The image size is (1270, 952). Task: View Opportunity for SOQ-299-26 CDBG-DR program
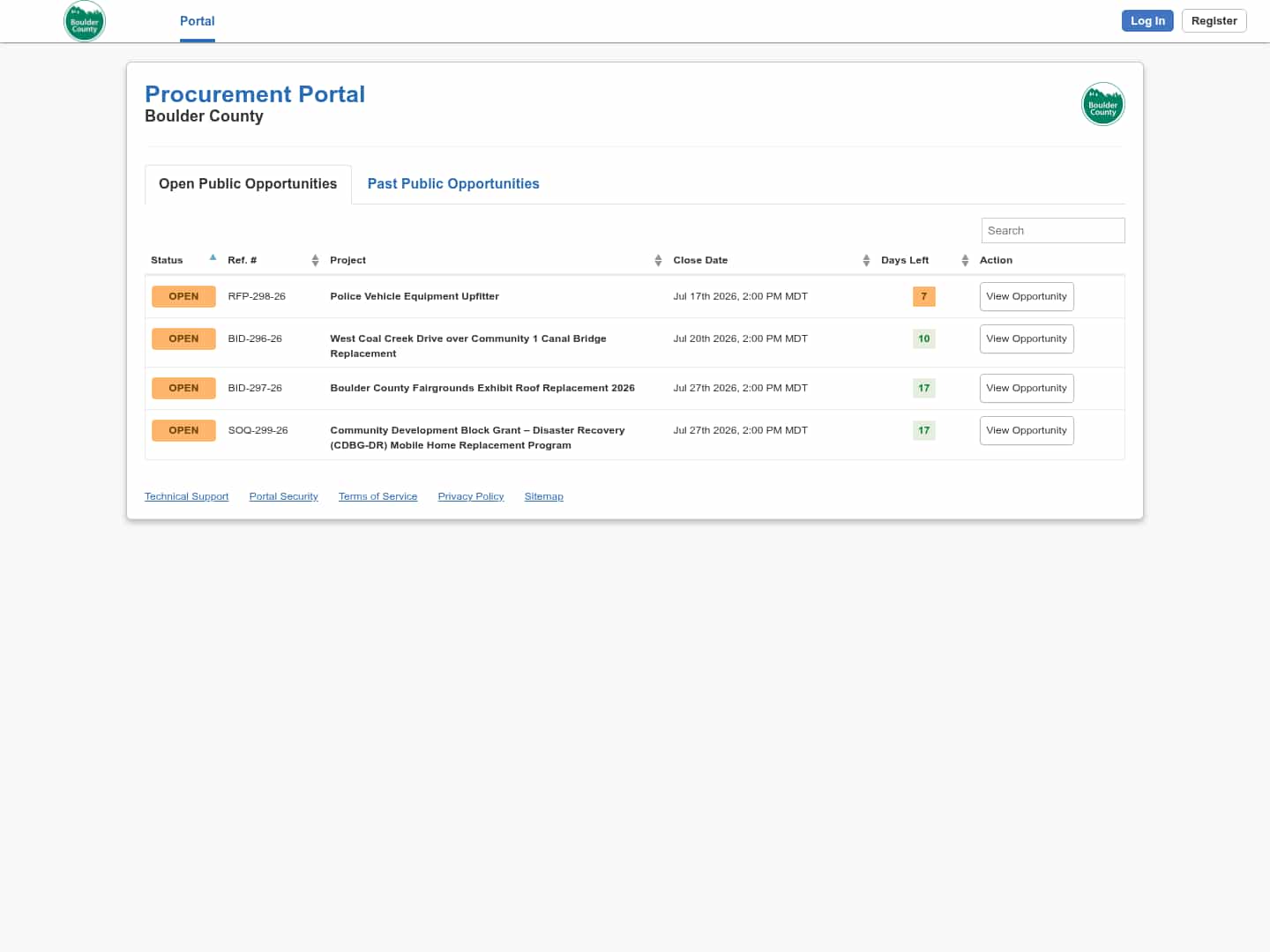pos(1027,430)
